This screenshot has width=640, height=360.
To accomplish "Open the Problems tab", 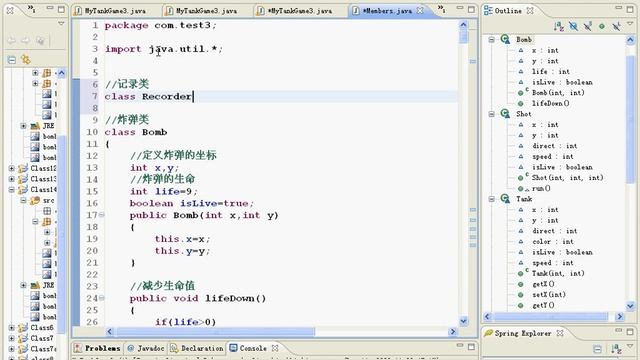I will pyautogui.click(x=98, y=348).
